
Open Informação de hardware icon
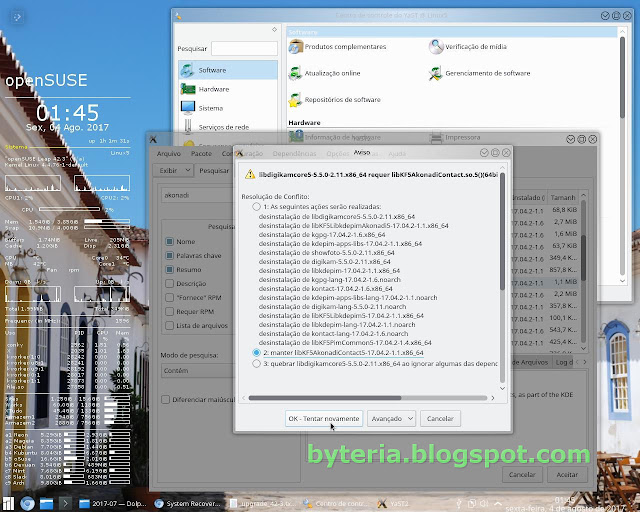296,137
